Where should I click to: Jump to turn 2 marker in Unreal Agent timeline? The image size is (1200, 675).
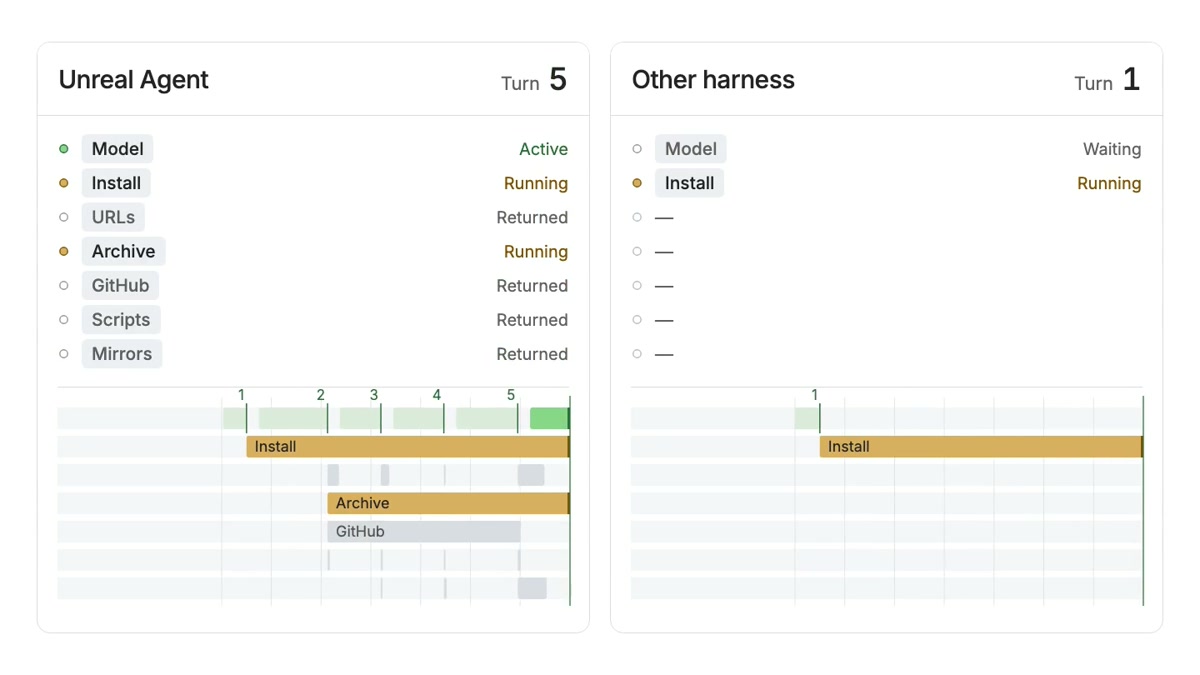(321, 395)
